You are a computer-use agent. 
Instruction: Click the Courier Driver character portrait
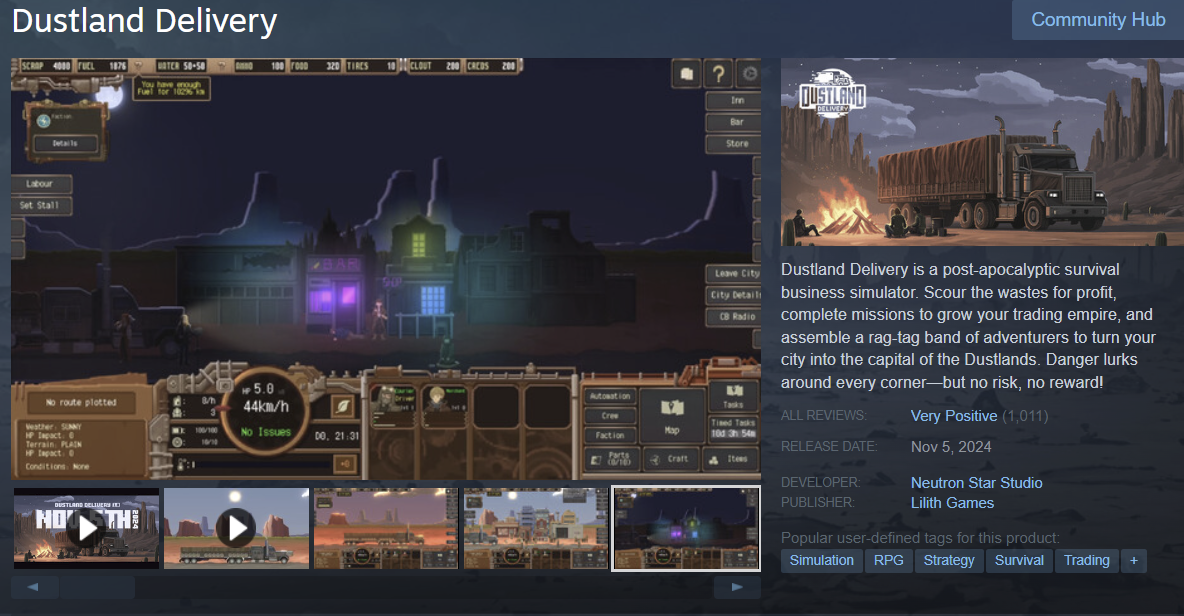pos(393,406)
